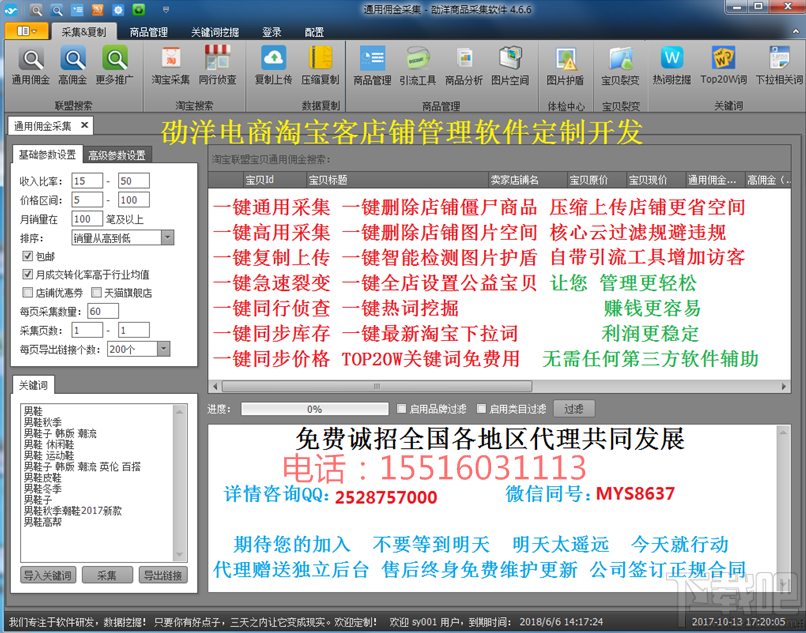Open the 下拉相关词 tool
Screen dimensions: 806x633
point(779,65)
